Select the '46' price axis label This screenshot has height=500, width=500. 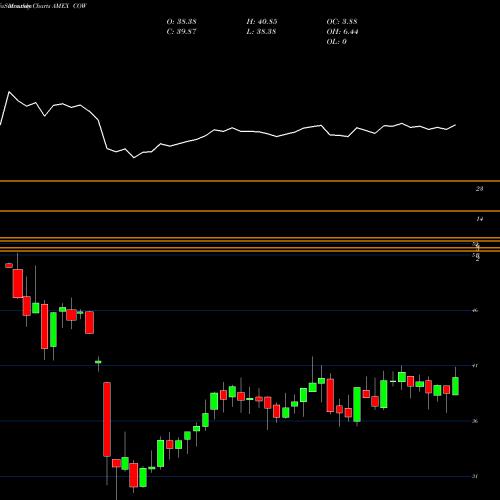click(475, 310)
